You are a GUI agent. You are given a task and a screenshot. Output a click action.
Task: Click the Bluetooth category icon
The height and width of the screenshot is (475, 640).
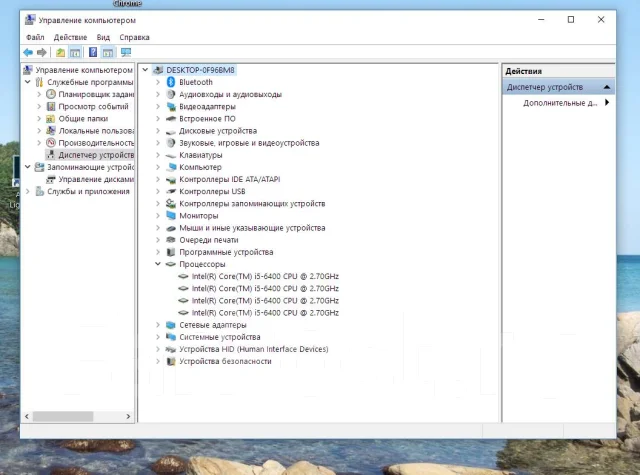click(171, 82)
